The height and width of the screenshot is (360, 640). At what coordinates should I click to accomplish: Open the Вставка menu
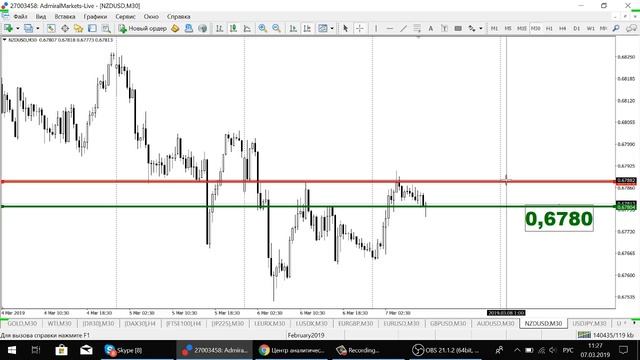(x=65, y=17)
